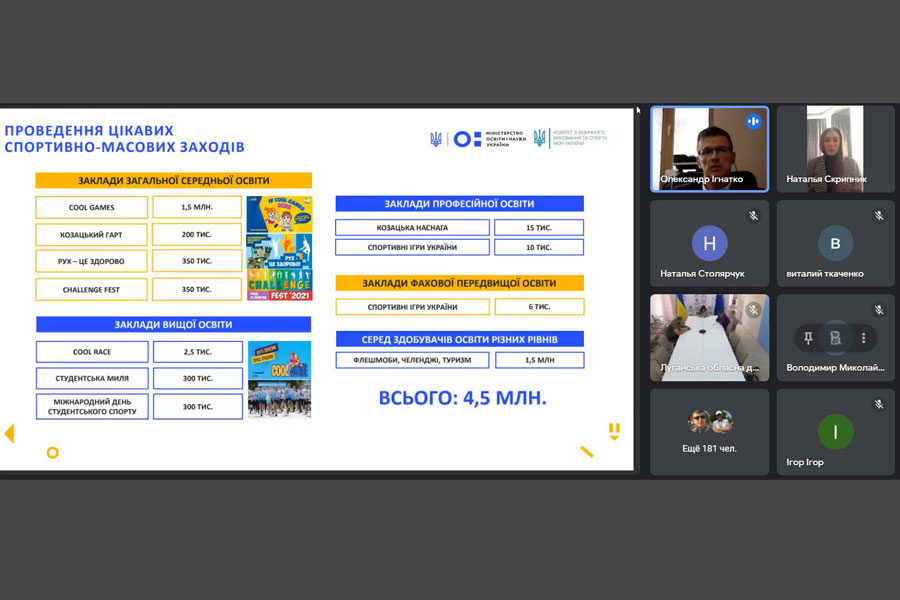Click 'Міжнародний день студентського спорту' cell
The height and width of the screenshot is (600, 900).
coord(92,407)
